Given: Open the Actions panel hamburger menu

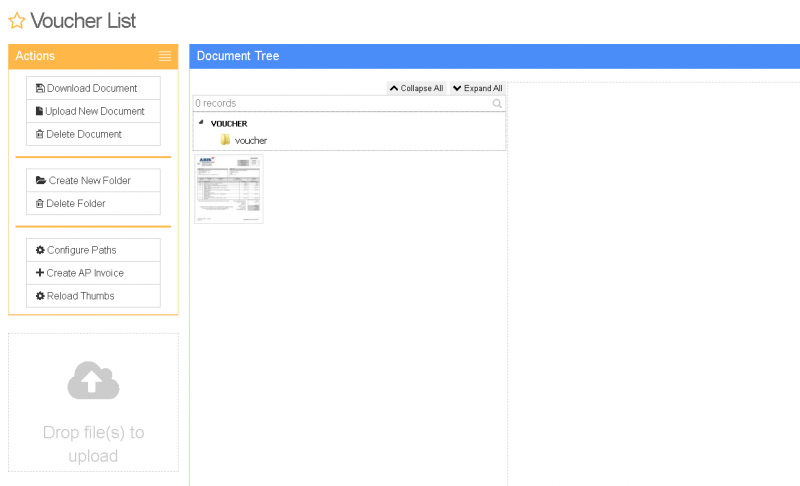Looking at the screenshot, I should [165, 56].
